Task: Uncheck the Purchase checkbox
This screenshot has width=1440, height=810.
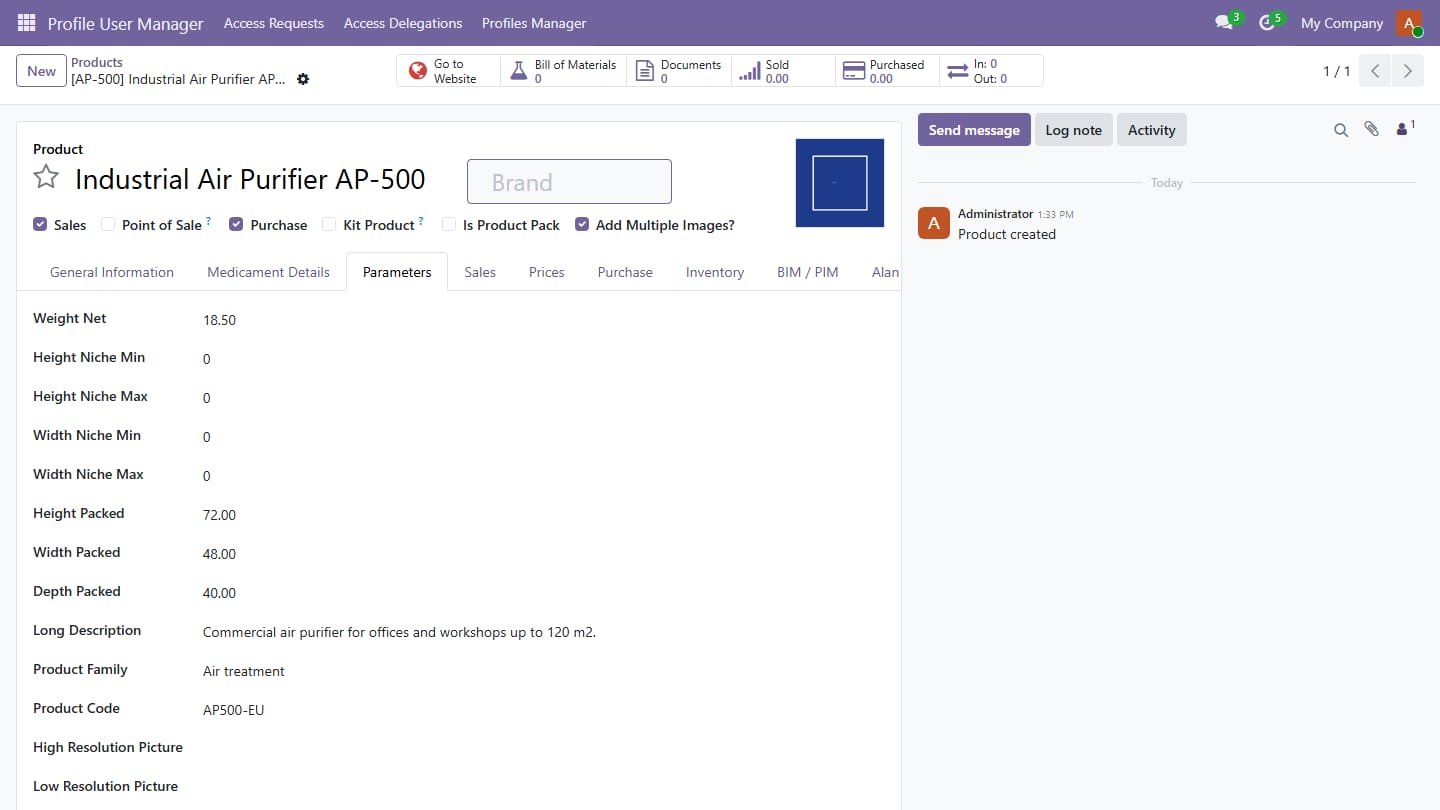Action: coord(236,225)
